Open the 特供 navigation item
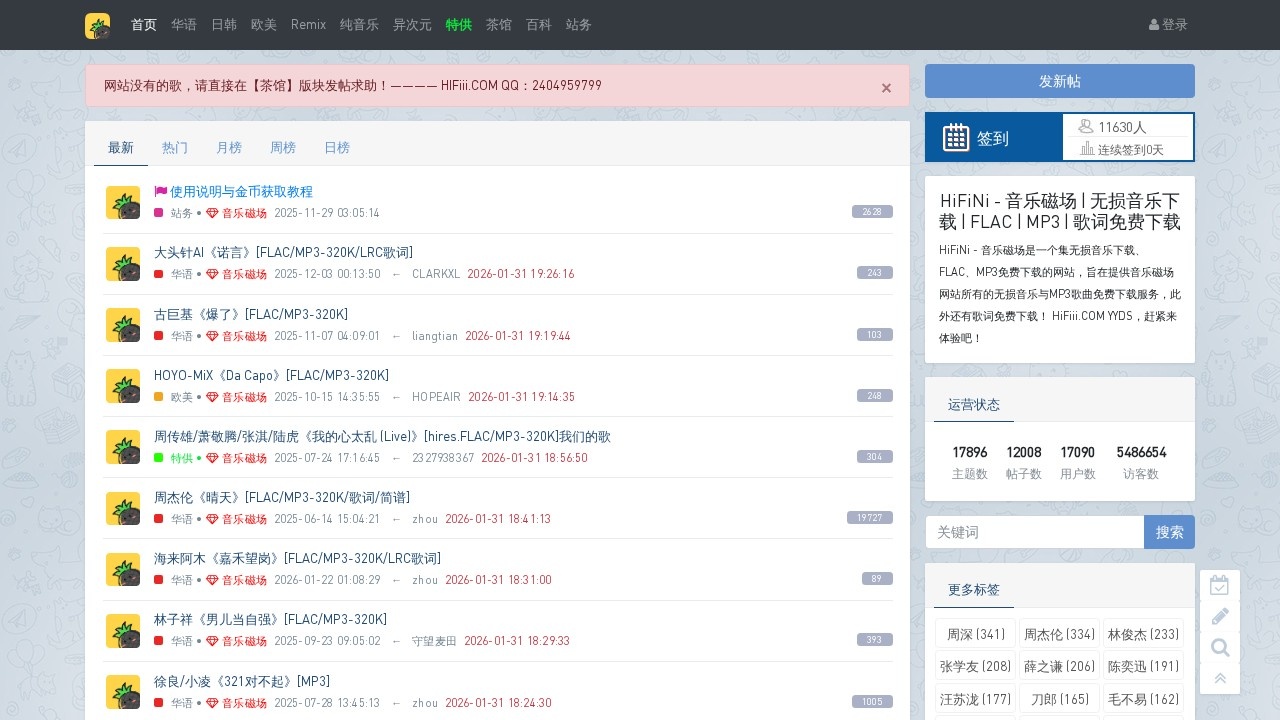Screen dimensions: 1280x720 (458, 25)
